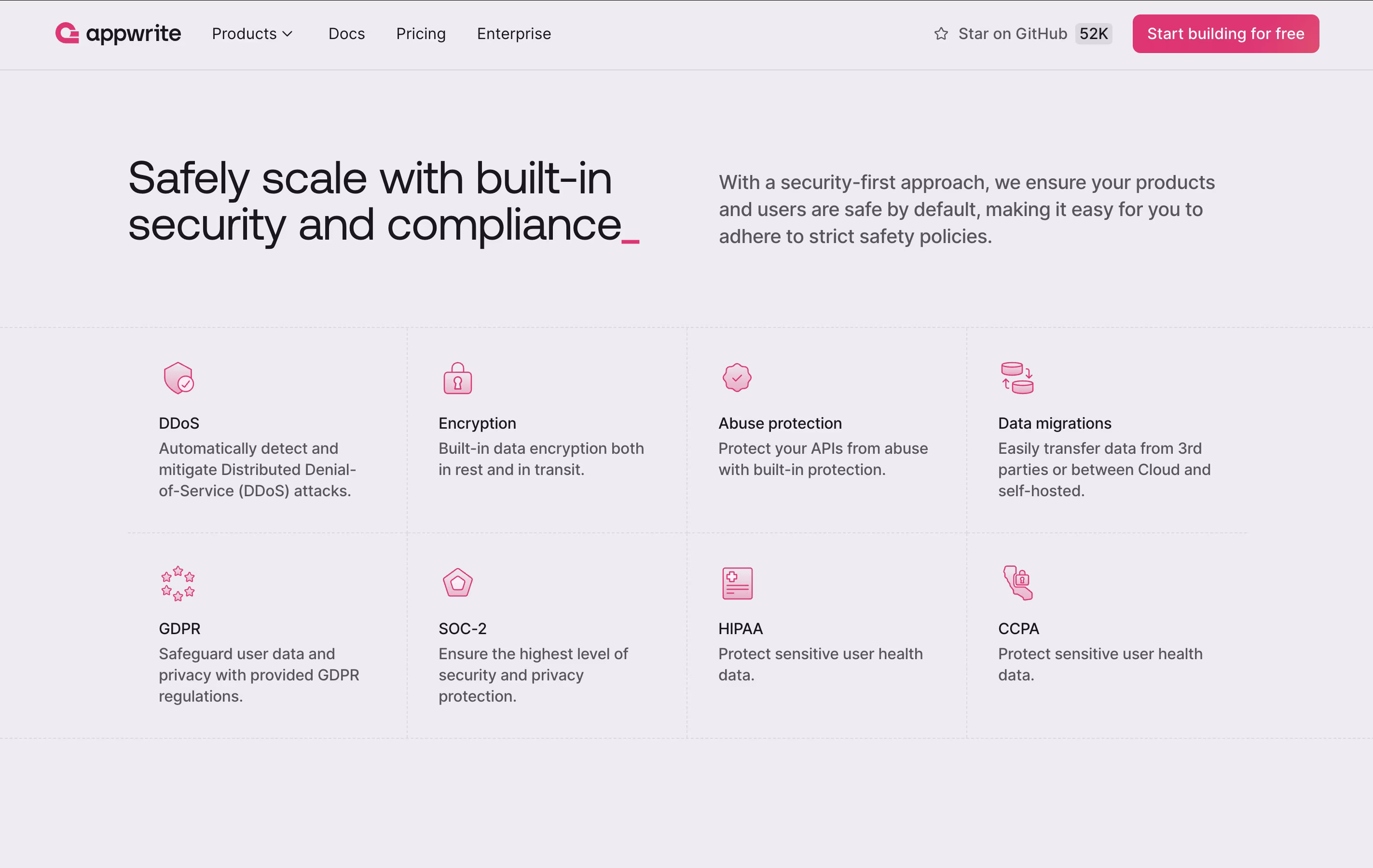The height and width of the screenshot is (868, 1373).
Task: Click the HIPAA medical document icon
Action: pyautogui.click(x=737, y=583)
